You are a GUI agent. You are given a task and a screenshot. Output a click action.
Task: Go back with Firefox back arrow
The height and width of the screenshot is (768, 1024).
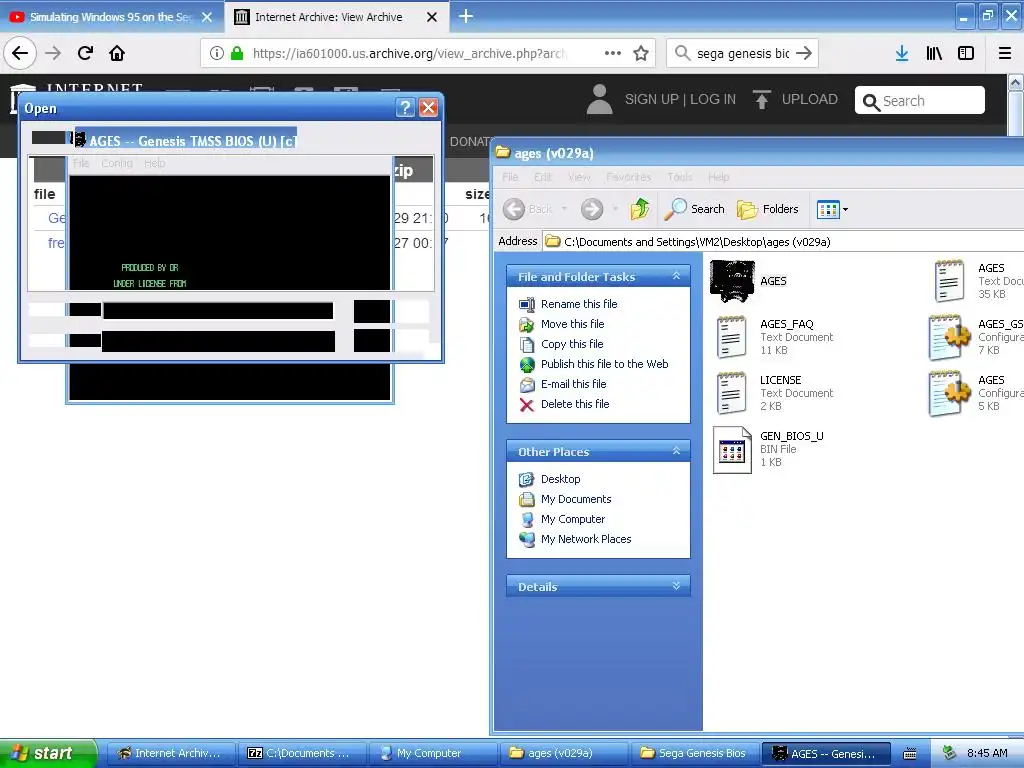pyautogui.click(x=20, y=53)
